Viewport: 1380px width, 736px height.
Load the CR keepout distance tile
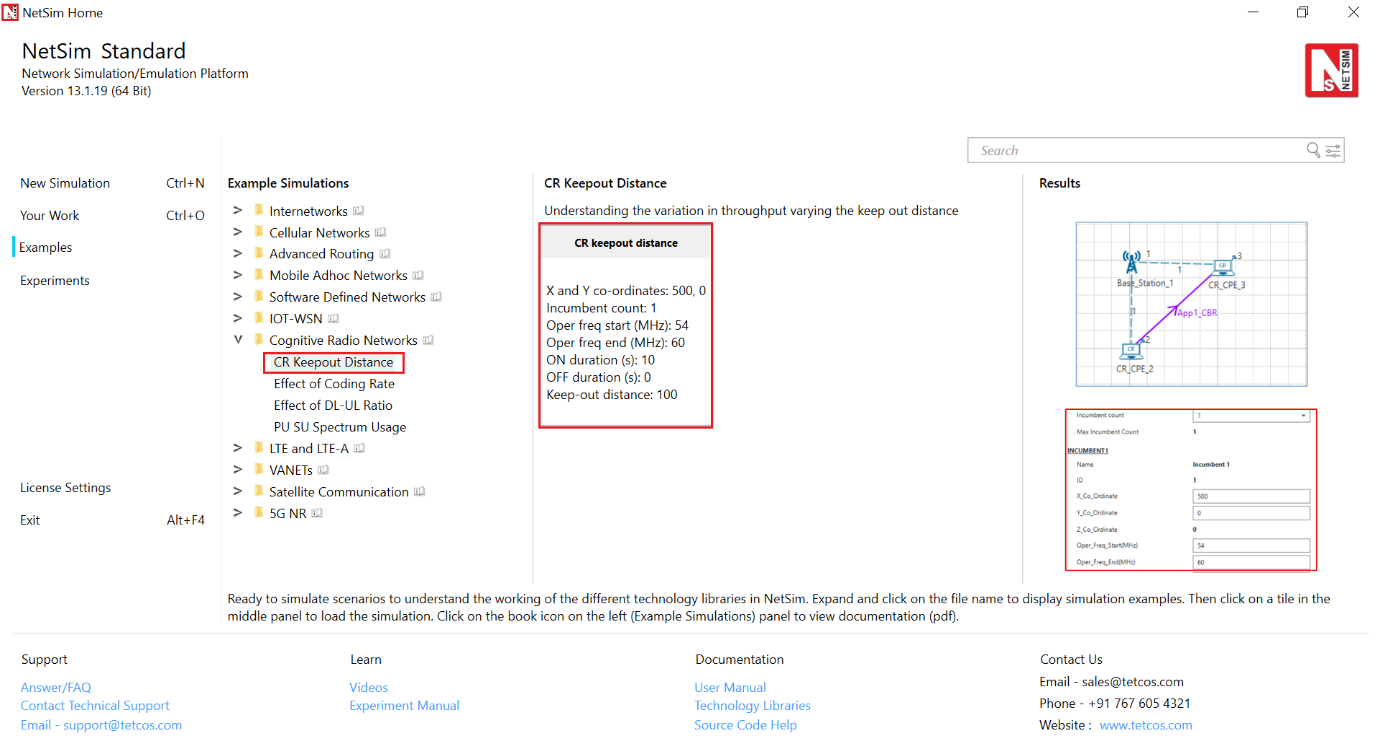coord(626,325)
